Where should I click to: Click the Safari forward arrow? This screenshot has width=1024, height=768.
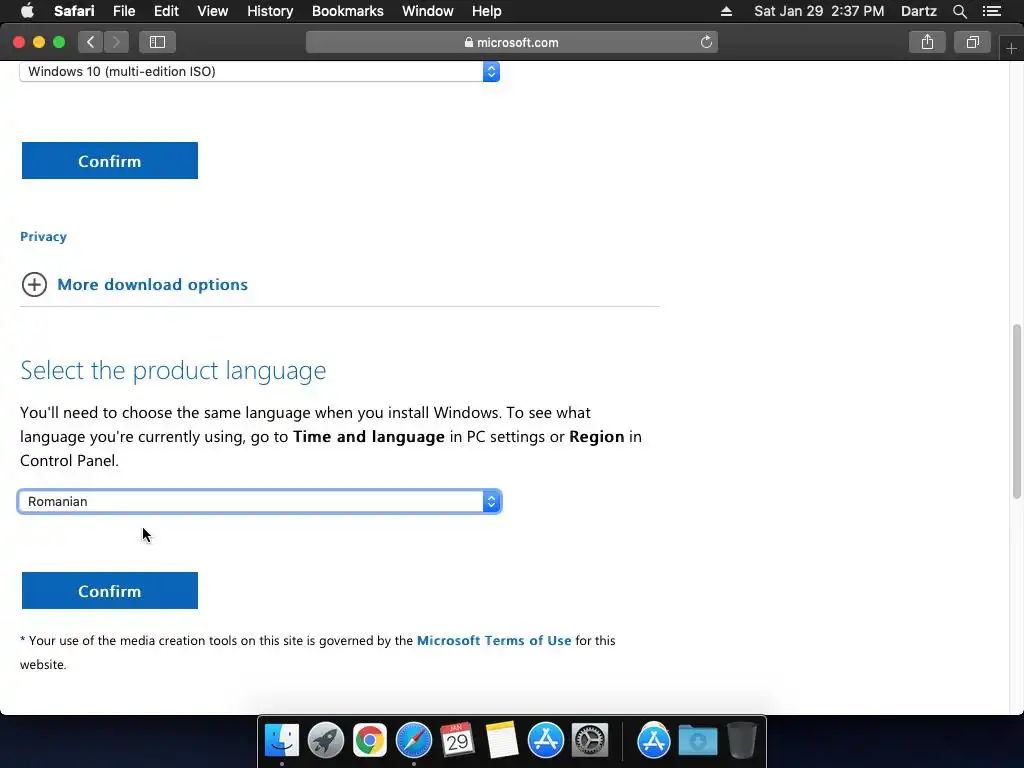(x=116, y=42)
